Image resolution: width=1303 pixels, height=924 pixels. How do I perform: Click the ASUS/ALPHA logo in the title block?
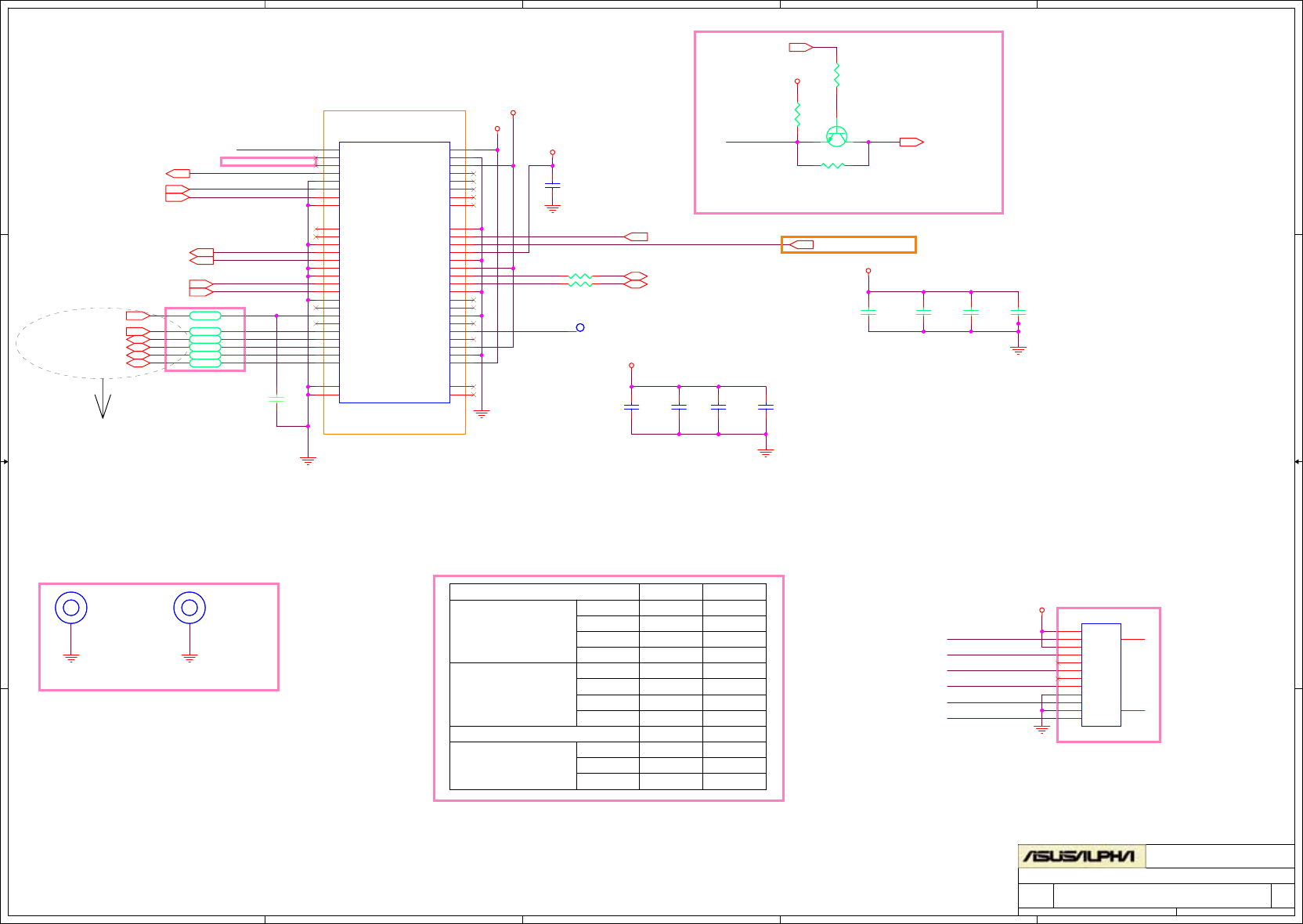click(1081, 856)
